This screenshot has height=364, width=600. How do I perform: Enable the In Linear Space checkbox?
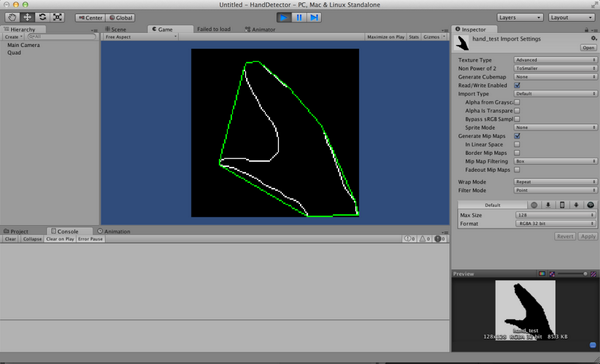click(x=517, y=144)
